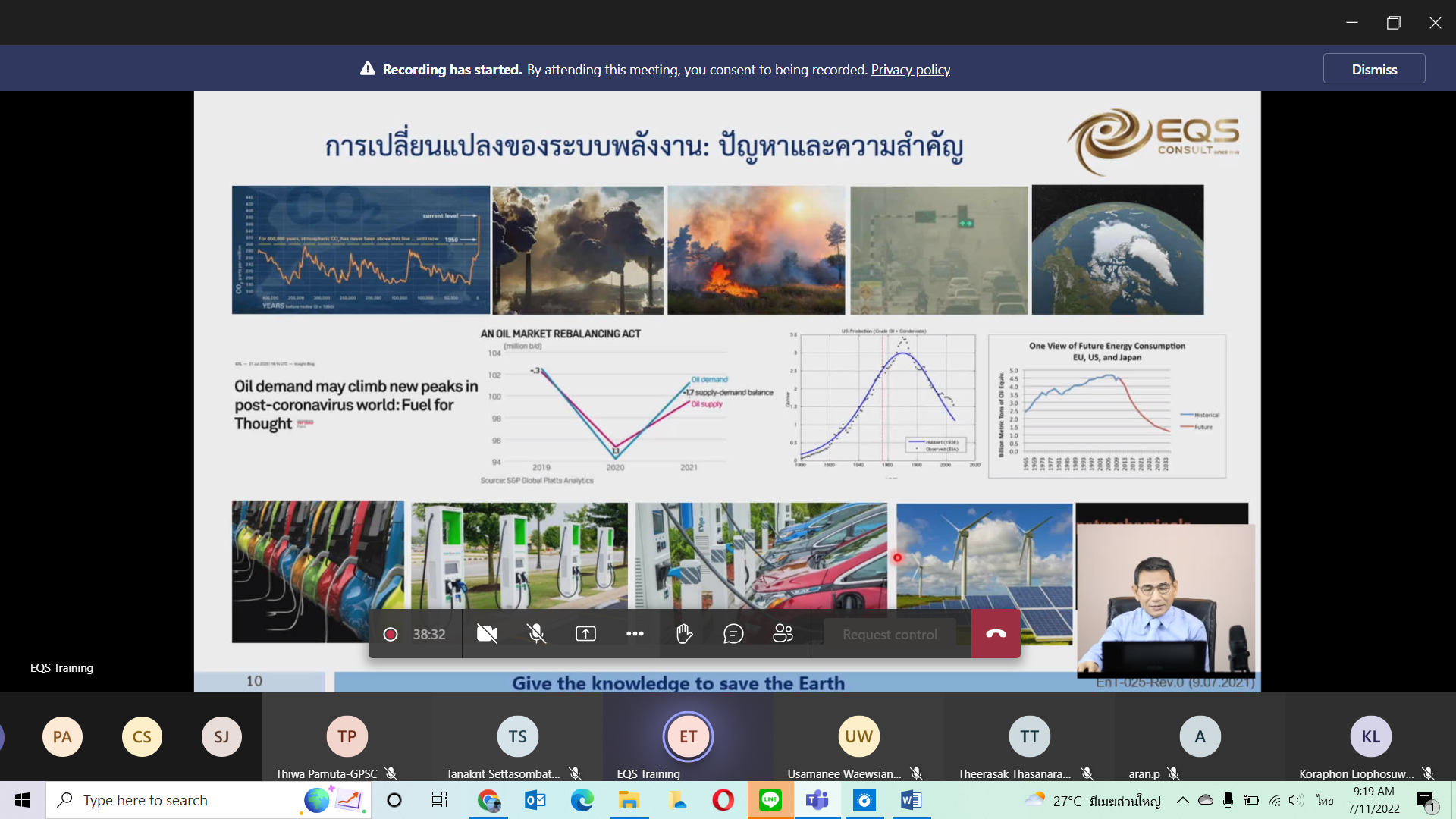The height and width of the screenshot is (819, 1456).
Task: Select Usamanee Waewsian participant tile
Action: point(859,737)
